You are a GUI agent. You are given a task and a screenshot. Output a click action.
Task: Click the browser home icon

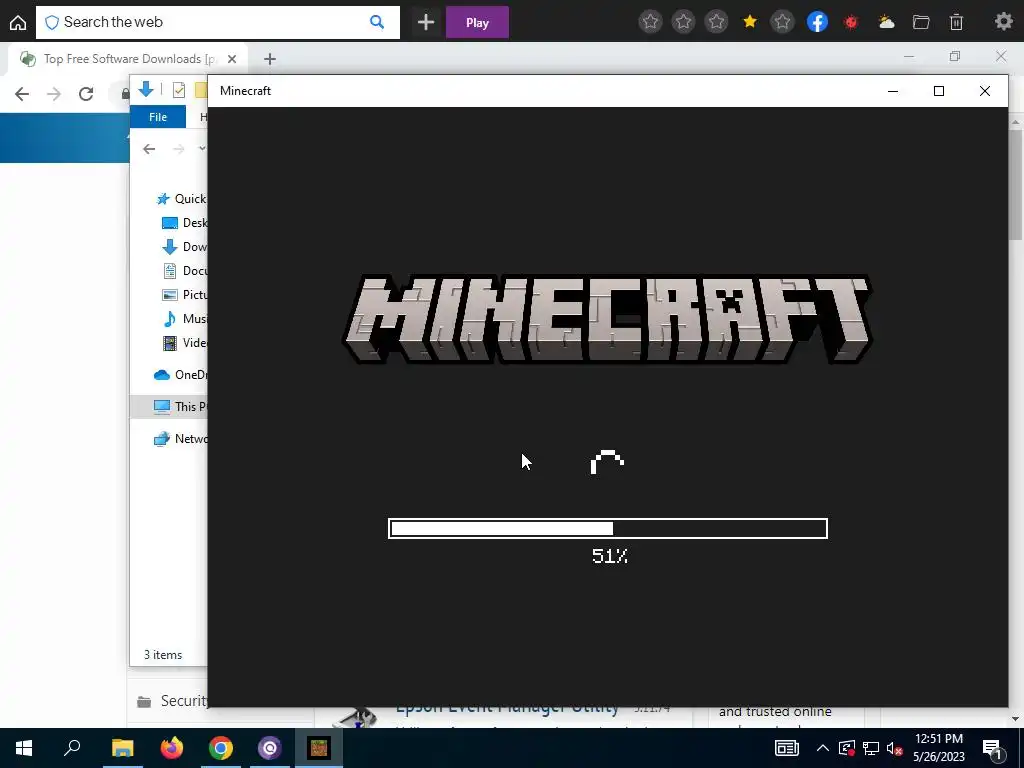tap(18, 22)
